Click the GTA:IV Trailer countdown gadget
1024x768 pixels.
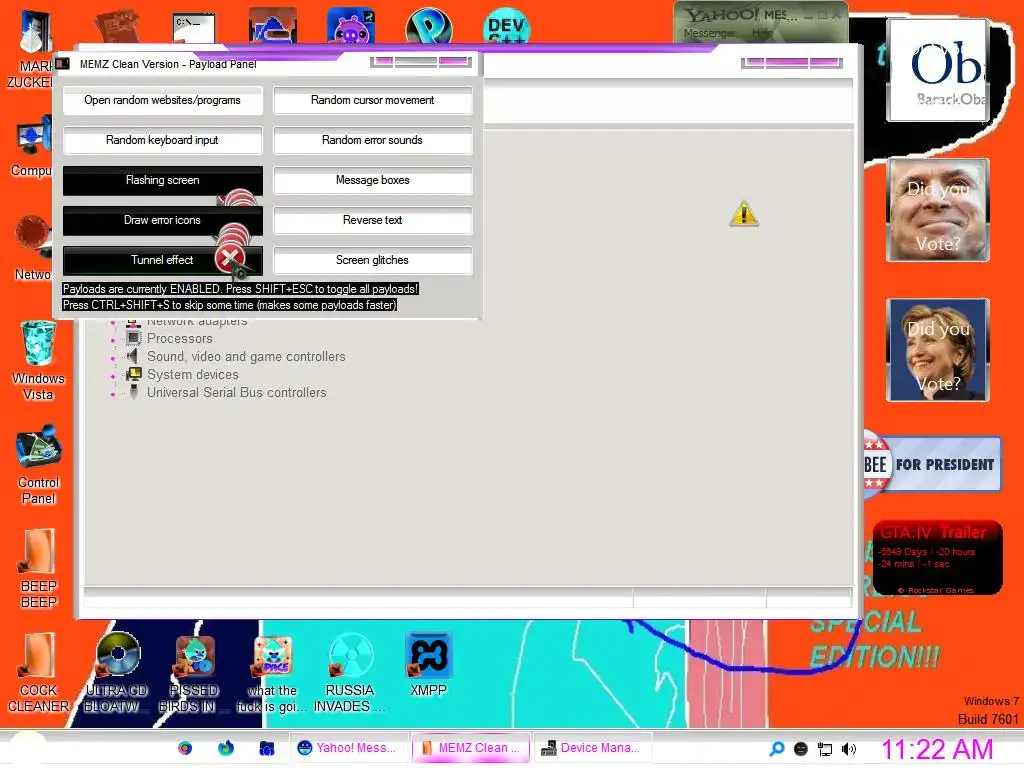tap(937, 558)
